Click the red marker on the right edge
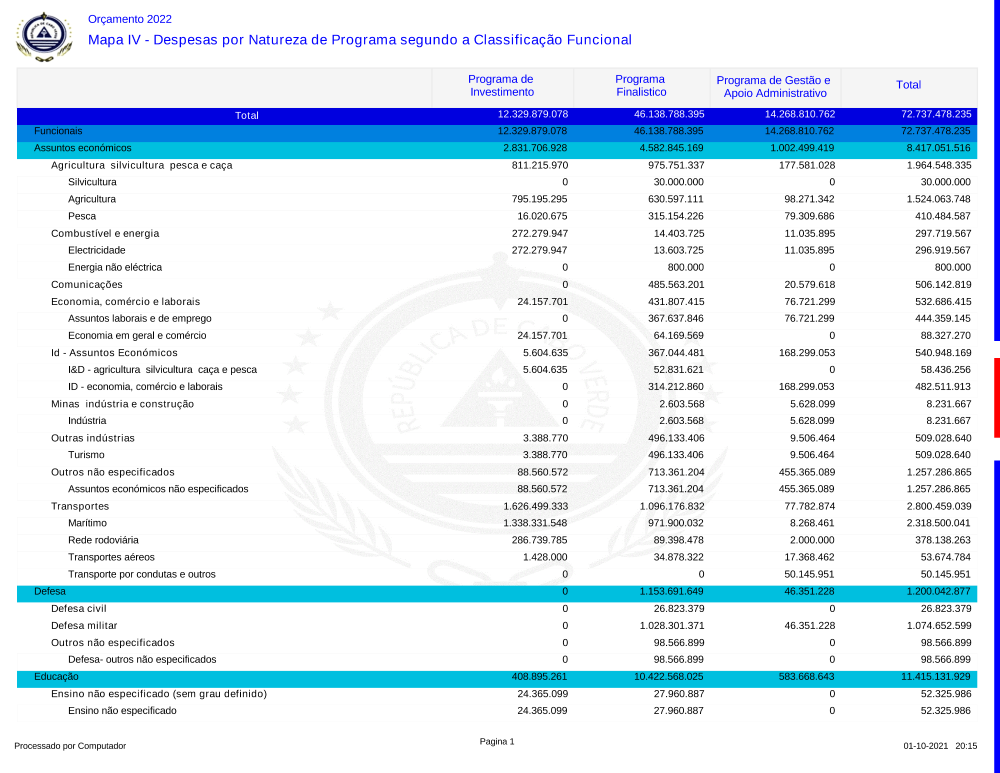Screen dimensions: 1000x773 click(x=996, y=397)
